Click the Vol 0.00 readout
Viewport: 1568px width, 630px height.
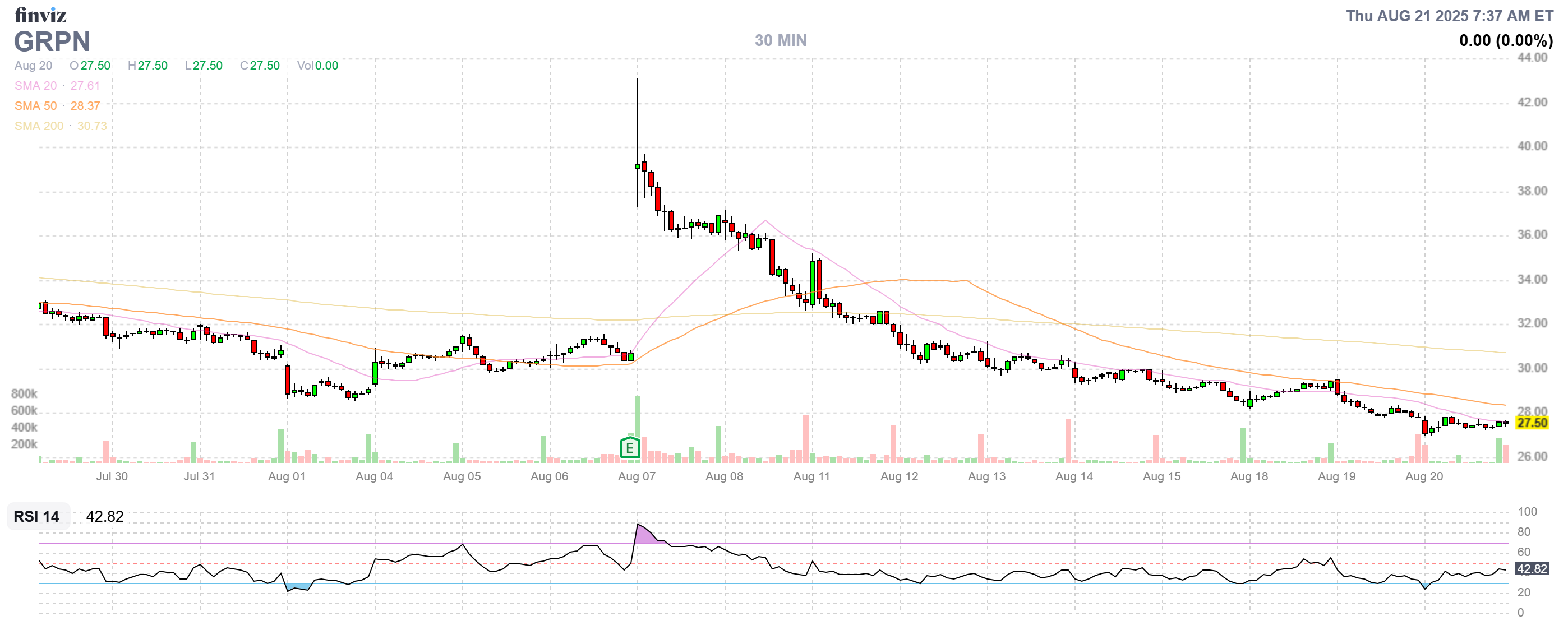click(317, 66)
